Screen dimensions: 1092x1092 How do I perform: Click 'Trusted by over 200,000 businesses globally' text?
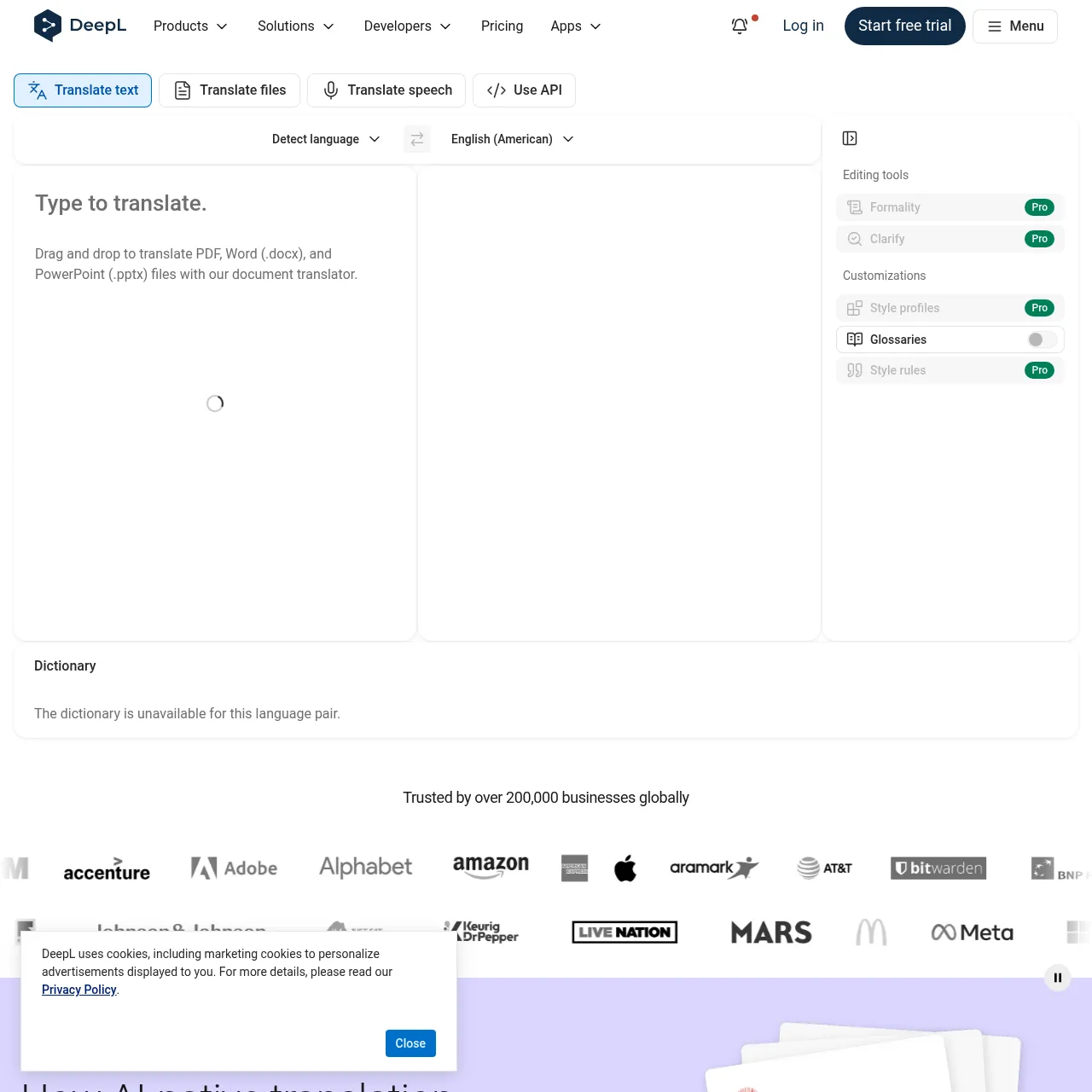(546, 798)
